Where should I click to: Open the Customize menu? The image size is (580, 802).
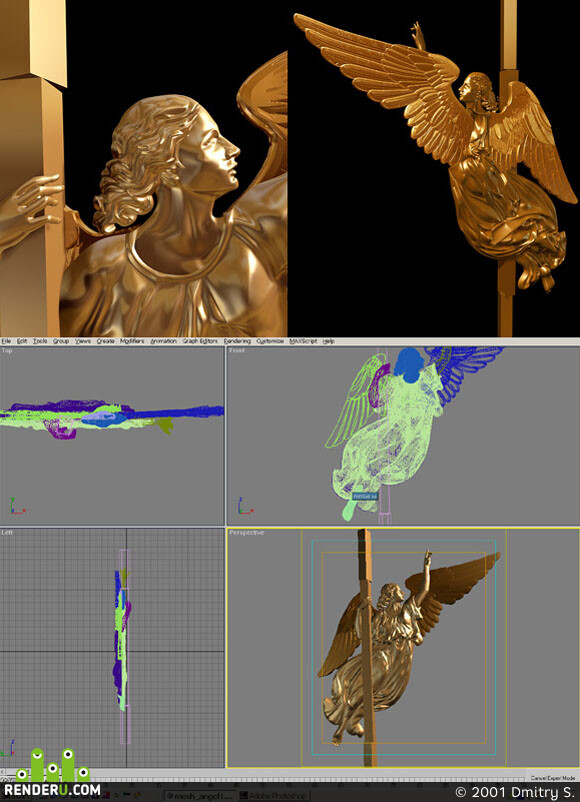(x=270, y=341)
